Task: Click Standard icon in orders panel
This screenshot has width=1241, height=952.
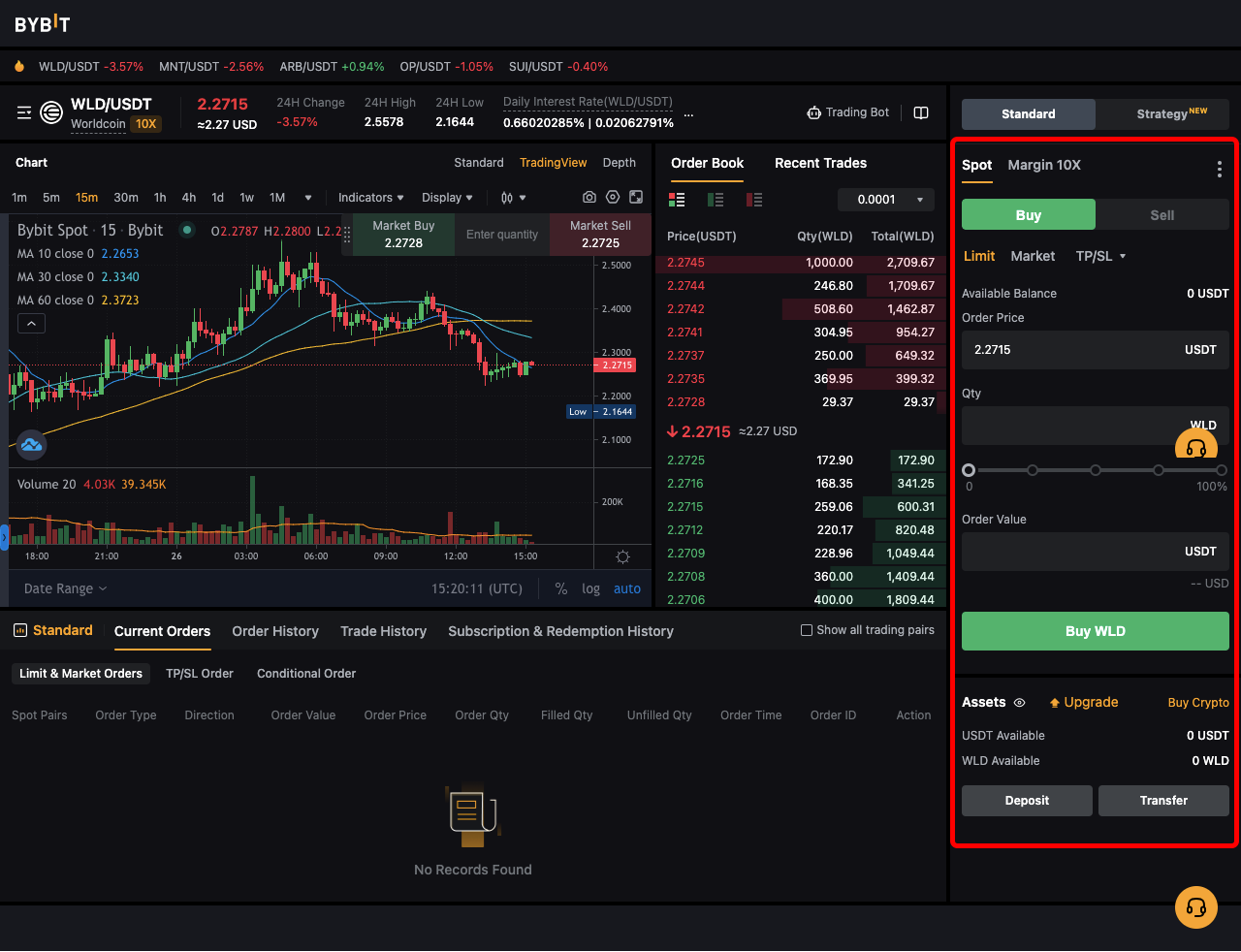Action: (20, 630)
